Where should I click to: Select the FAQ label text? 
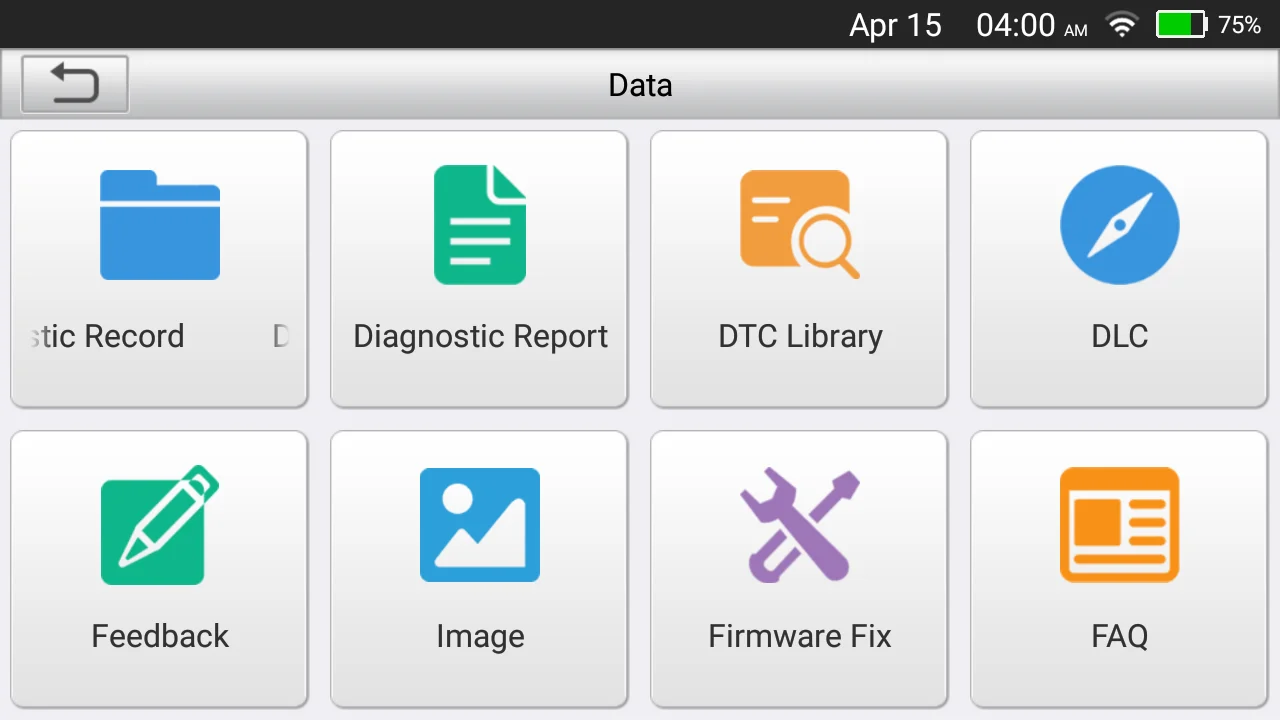[x=1119, y=636]
